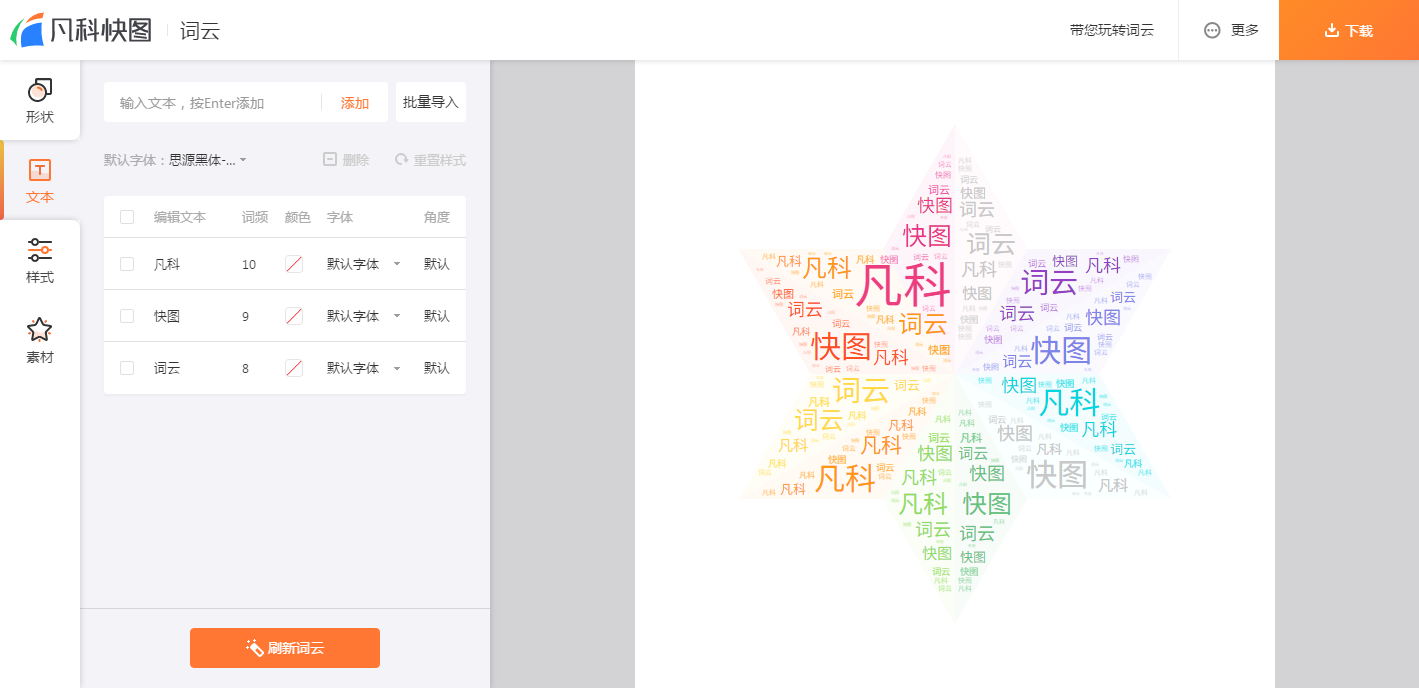Click frequency value 9 for 快图
Image resolution: width=1419 pixels, height=688 pixels.
tap(246, 316)
